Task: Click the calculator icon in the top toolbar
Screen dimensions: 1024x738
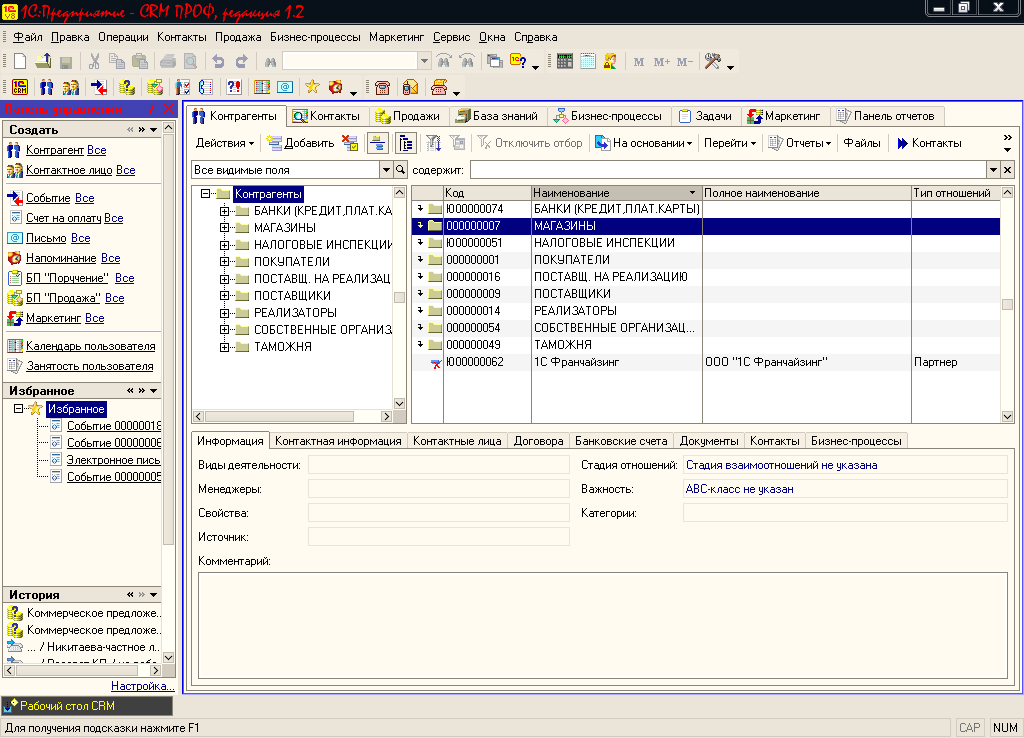Action: tap(565, 61)
